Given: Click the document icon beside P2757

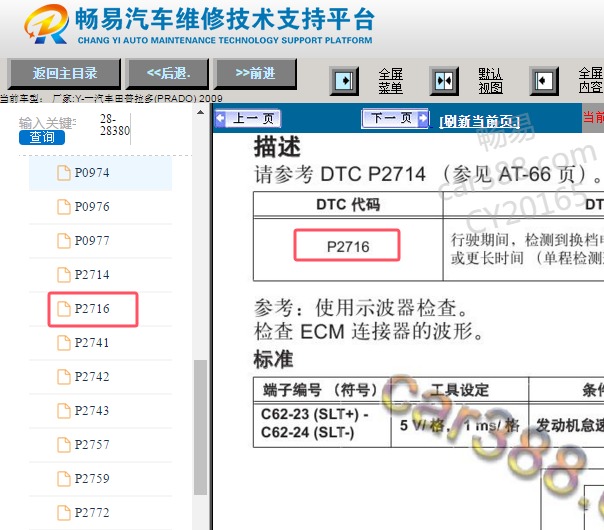Looking at the screenshot, I should pyautogui.click(x=64, y=444).
